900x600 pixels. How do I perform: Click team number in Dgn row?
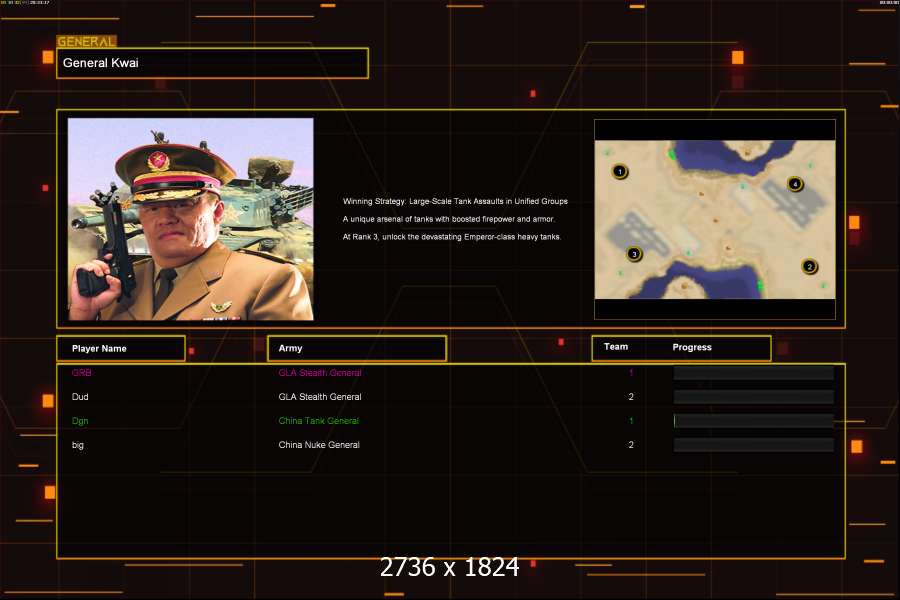631,421
